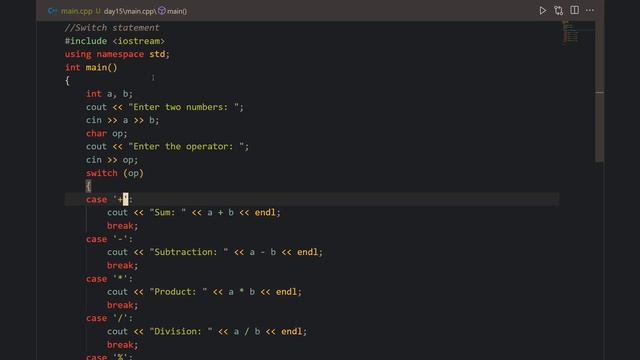
Task: Click '#include <iostream>' line
Action: coord(115,41)
